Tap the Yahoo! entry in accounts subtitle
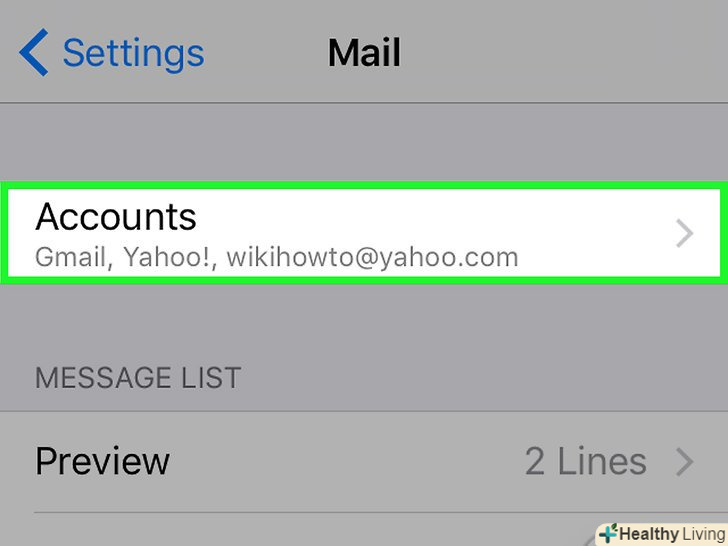The width and height of the screenshot is (728, 546). (x=166, y=258)
